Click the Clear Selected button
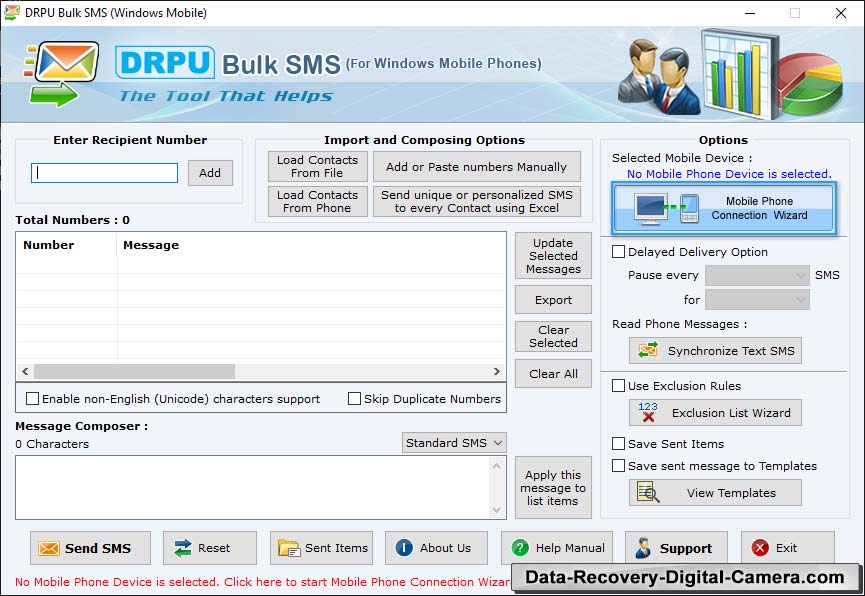Image resolution: width=865 pixels, height=596 pixels. click(x=553, y=336)
